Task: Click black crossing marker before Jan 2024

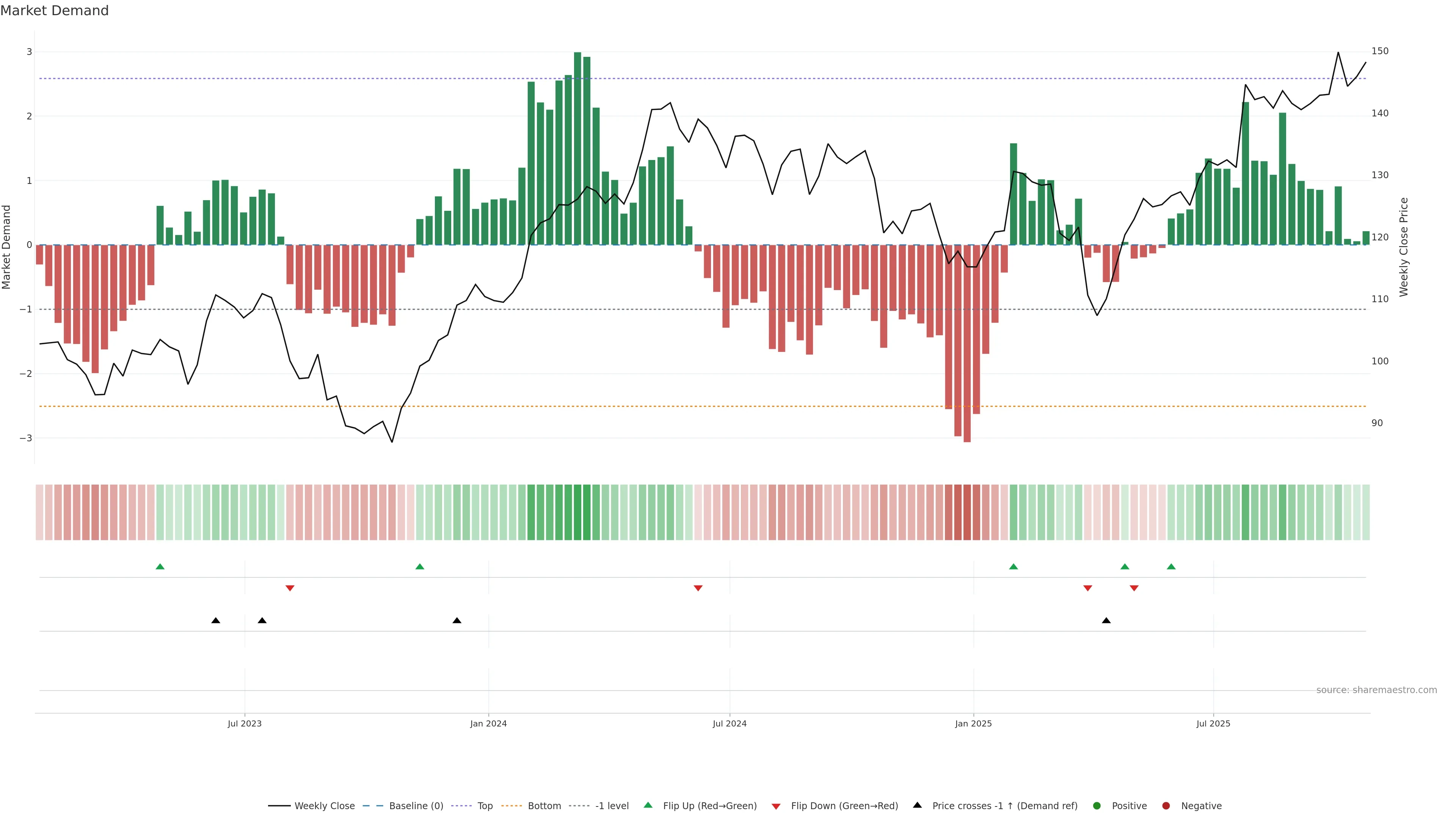Action: 457,621
